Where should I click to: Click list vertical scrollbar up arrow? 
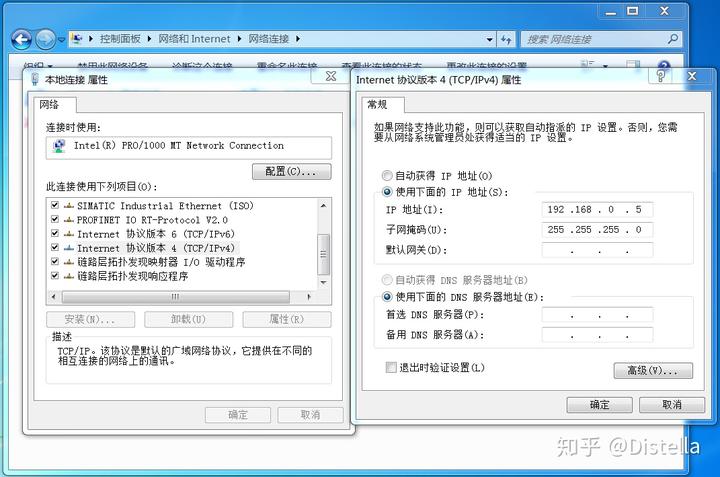click(323, 206)
